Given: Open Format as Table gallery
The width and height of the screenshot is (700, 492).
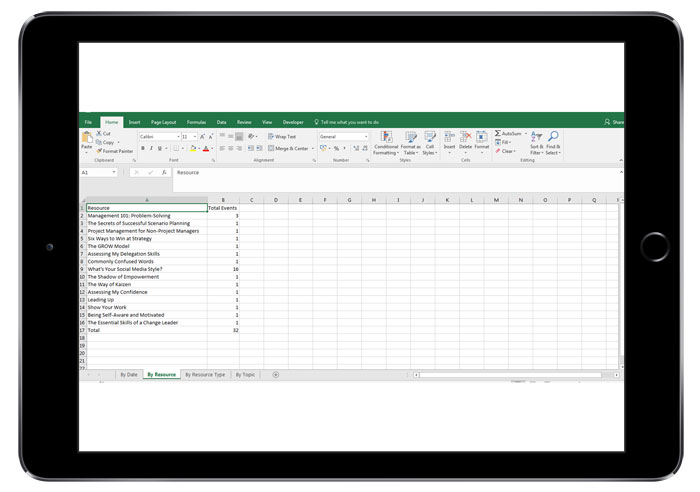Looking at the screenshot, I should point(410,143).
